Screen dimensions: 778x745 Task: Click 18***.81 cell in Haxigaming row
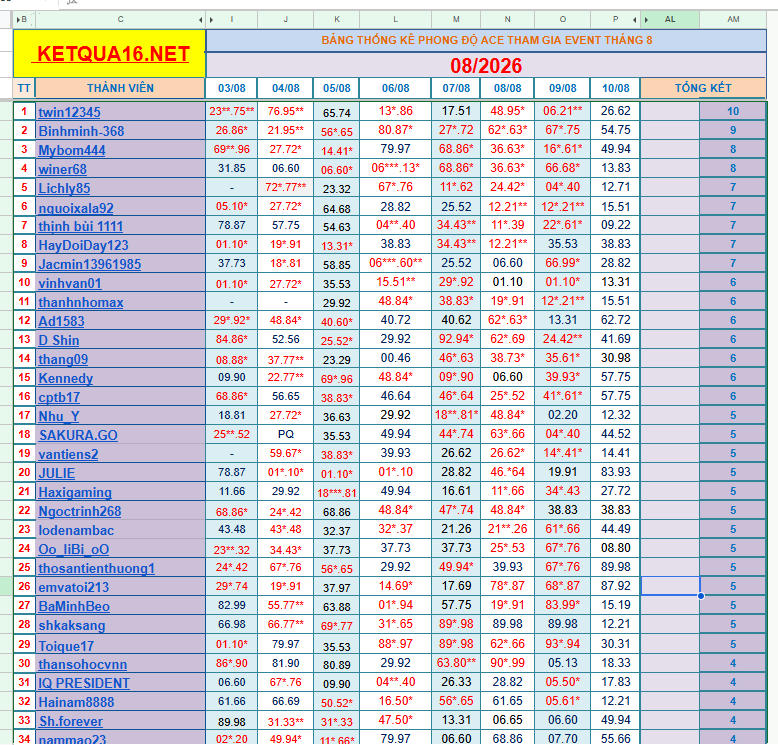click(337, 492)
